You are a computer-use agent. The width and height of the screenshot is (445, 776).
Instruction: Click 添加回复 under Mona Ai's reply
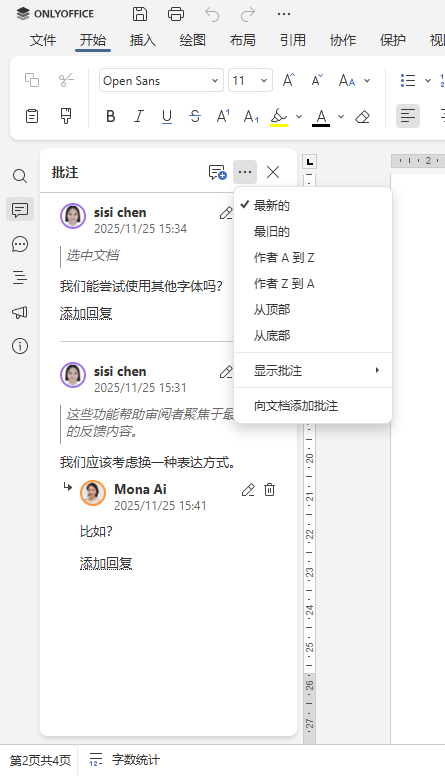[106, 563]
